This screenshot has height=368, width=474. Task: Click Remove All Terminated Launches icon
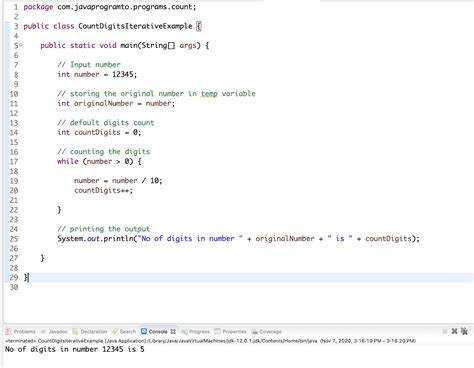tap(464, 331)
